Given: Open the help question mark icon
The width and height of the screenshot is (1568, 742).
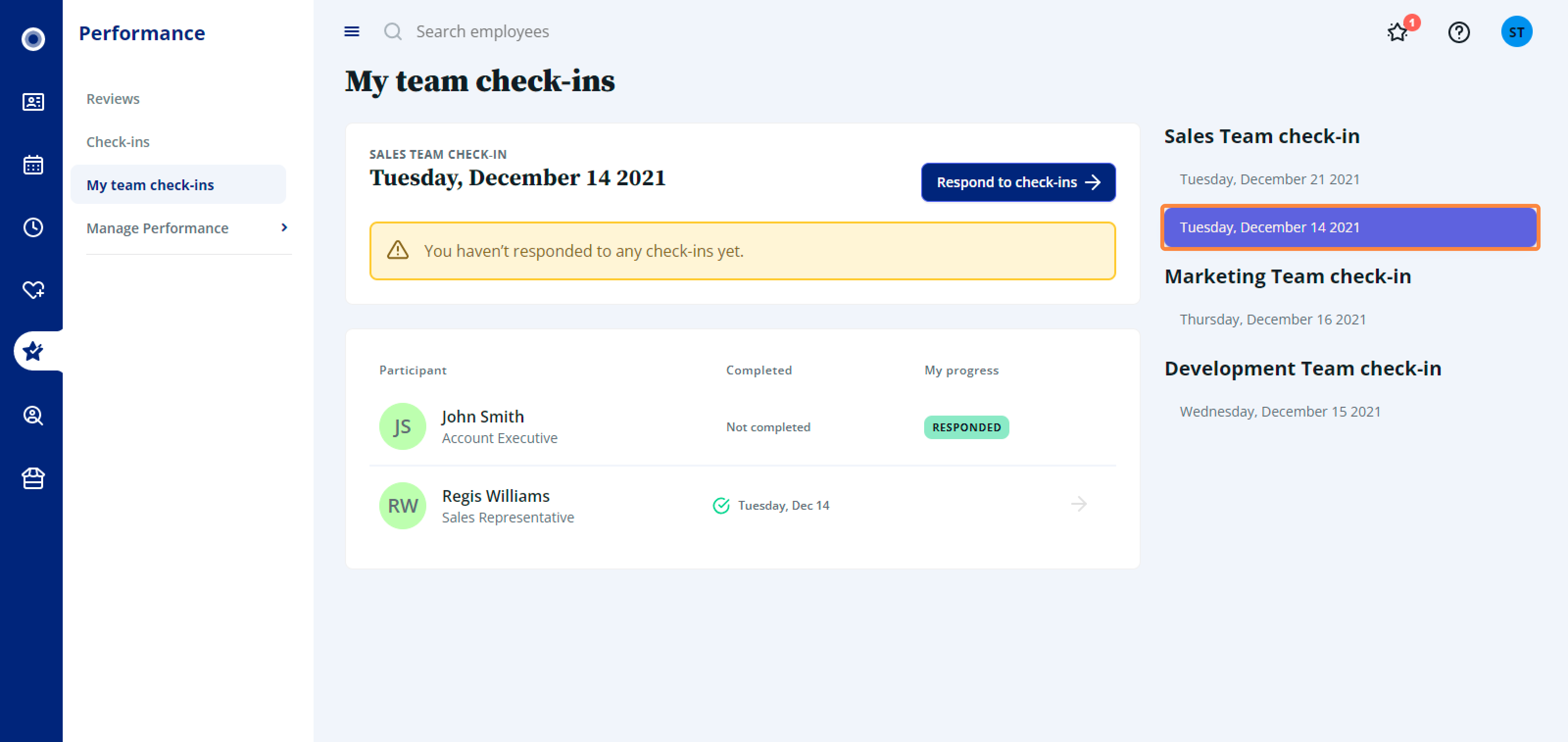Looking at the screenshot, I should (1458, 32).
